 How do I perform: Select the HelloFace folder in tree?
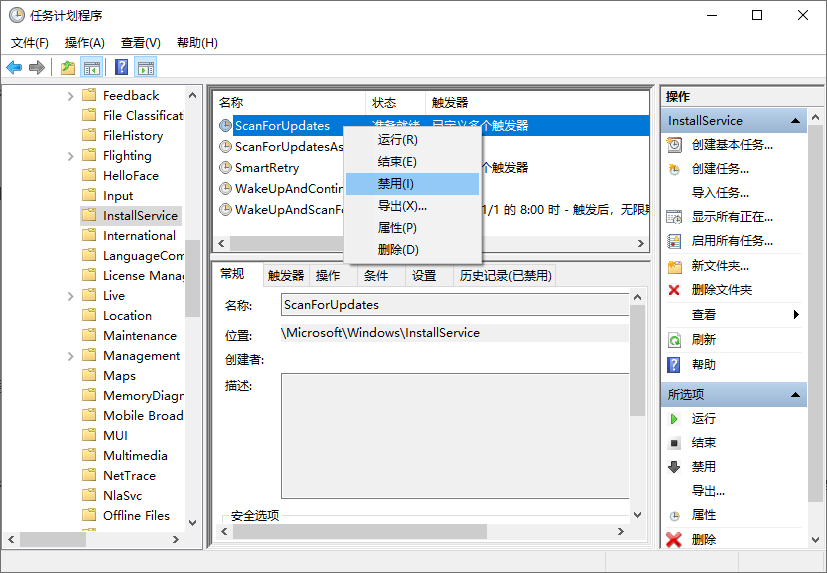(x=131, y=176)
